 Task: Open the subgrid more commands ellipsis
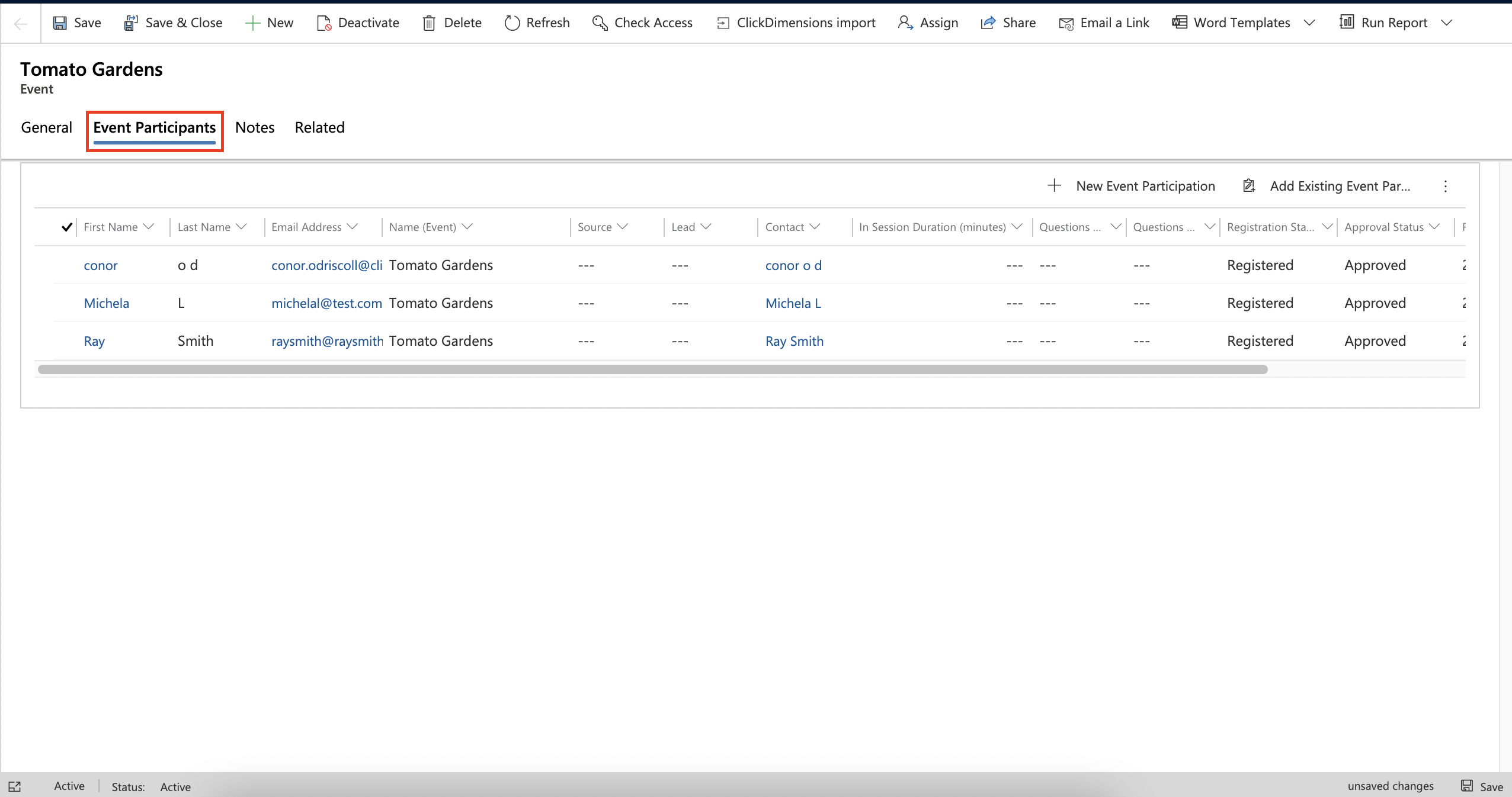click(1446, 187)
